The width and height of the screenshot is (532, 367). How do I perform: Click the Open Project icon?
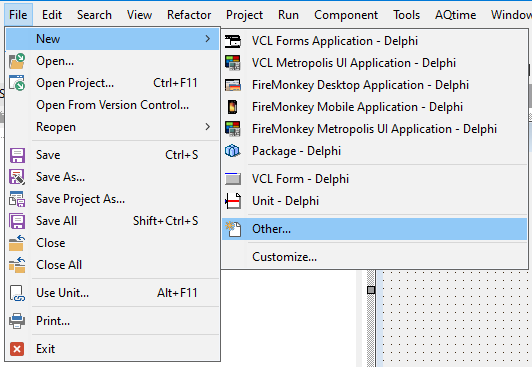[17, 83]
